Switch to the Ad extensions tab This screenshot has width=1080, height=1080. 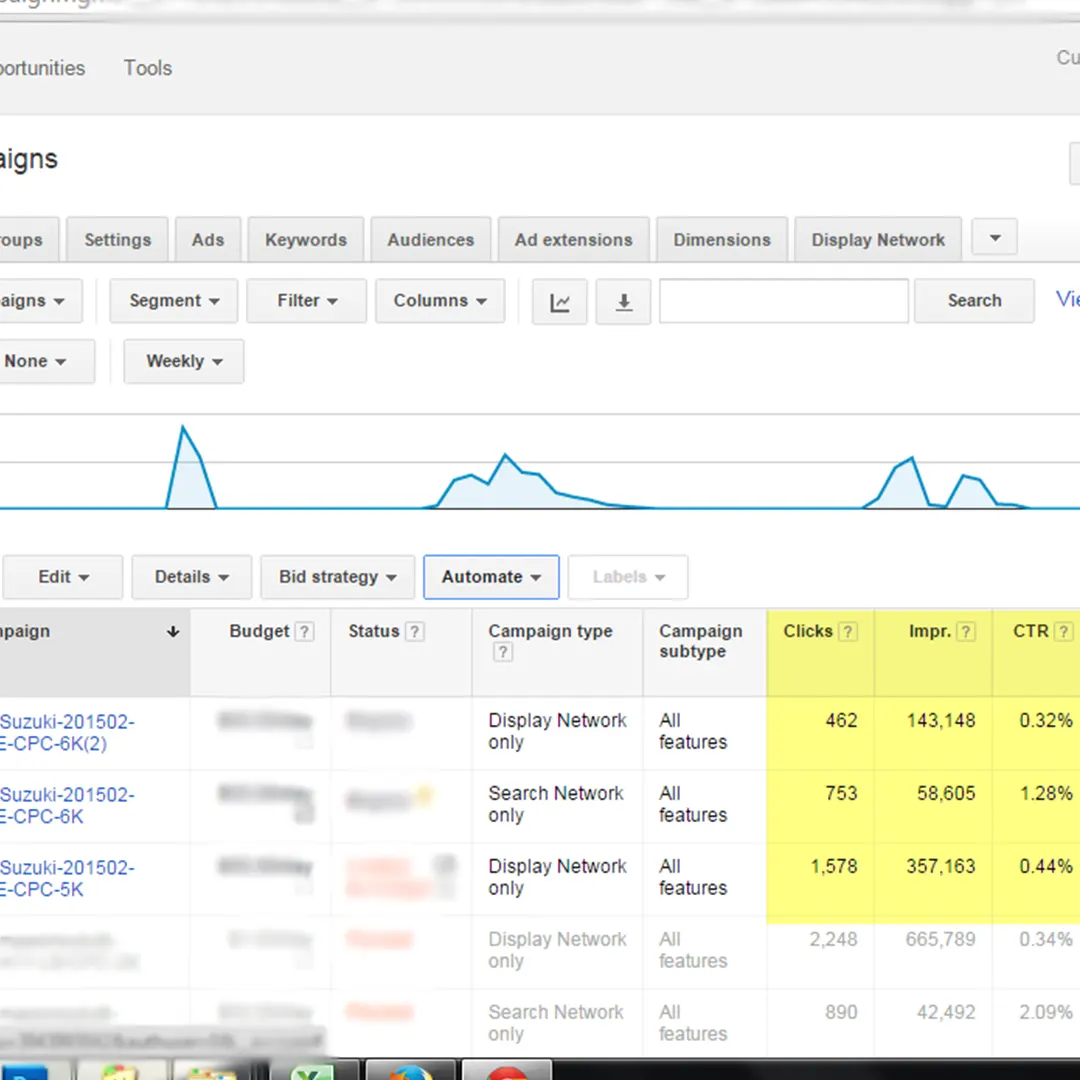coord(573,240)
